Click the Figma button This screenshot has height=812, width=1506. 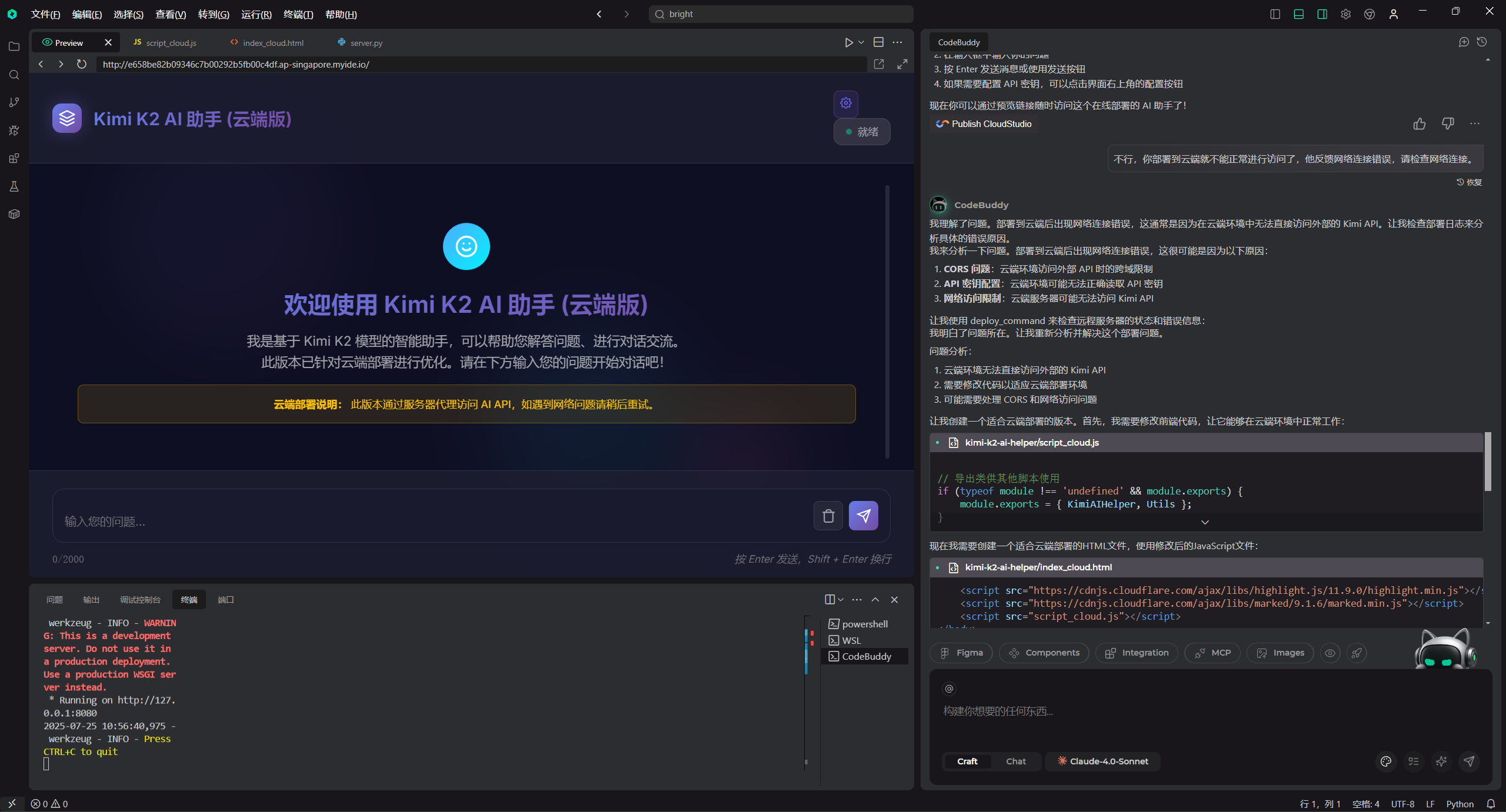point(961,653)
